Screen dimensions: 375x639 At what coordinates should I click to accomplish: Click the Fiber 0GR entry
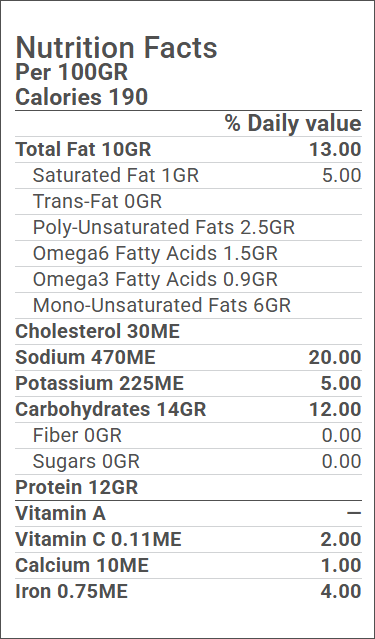(x=77, y=436)
